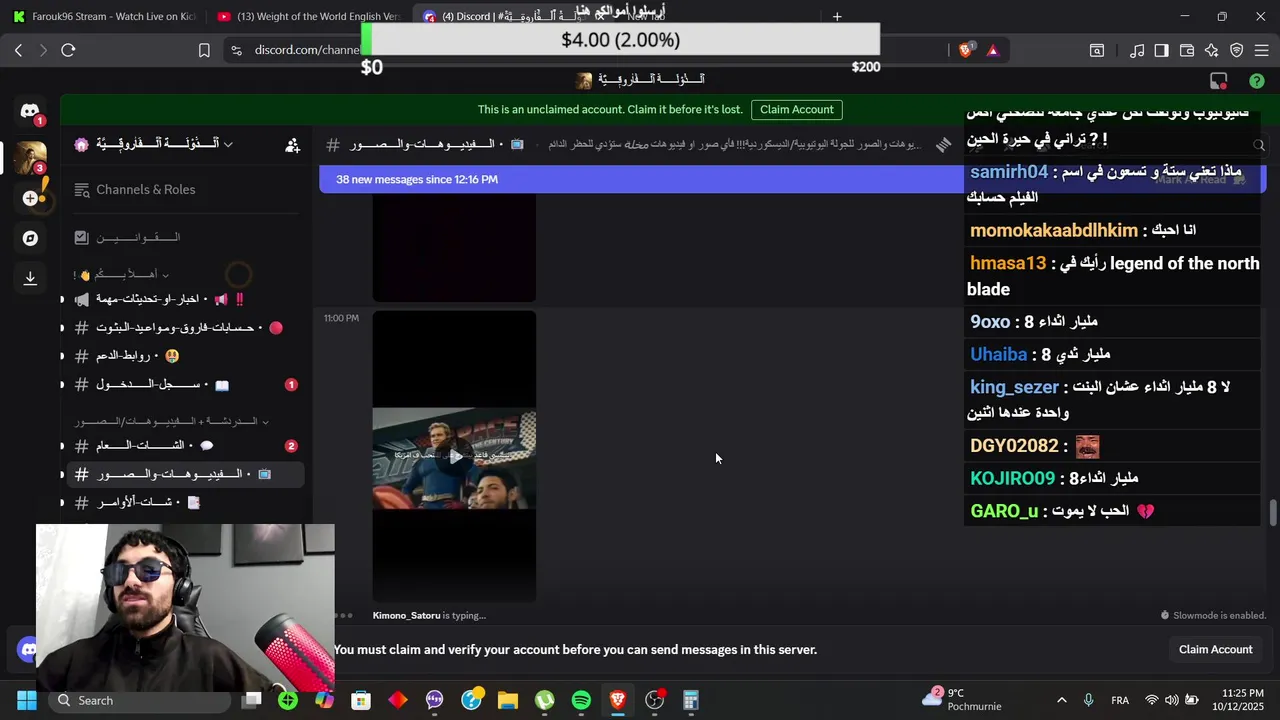
Task: Toggle the Brave sidebar panel icon
Action: click(1161, 50)
